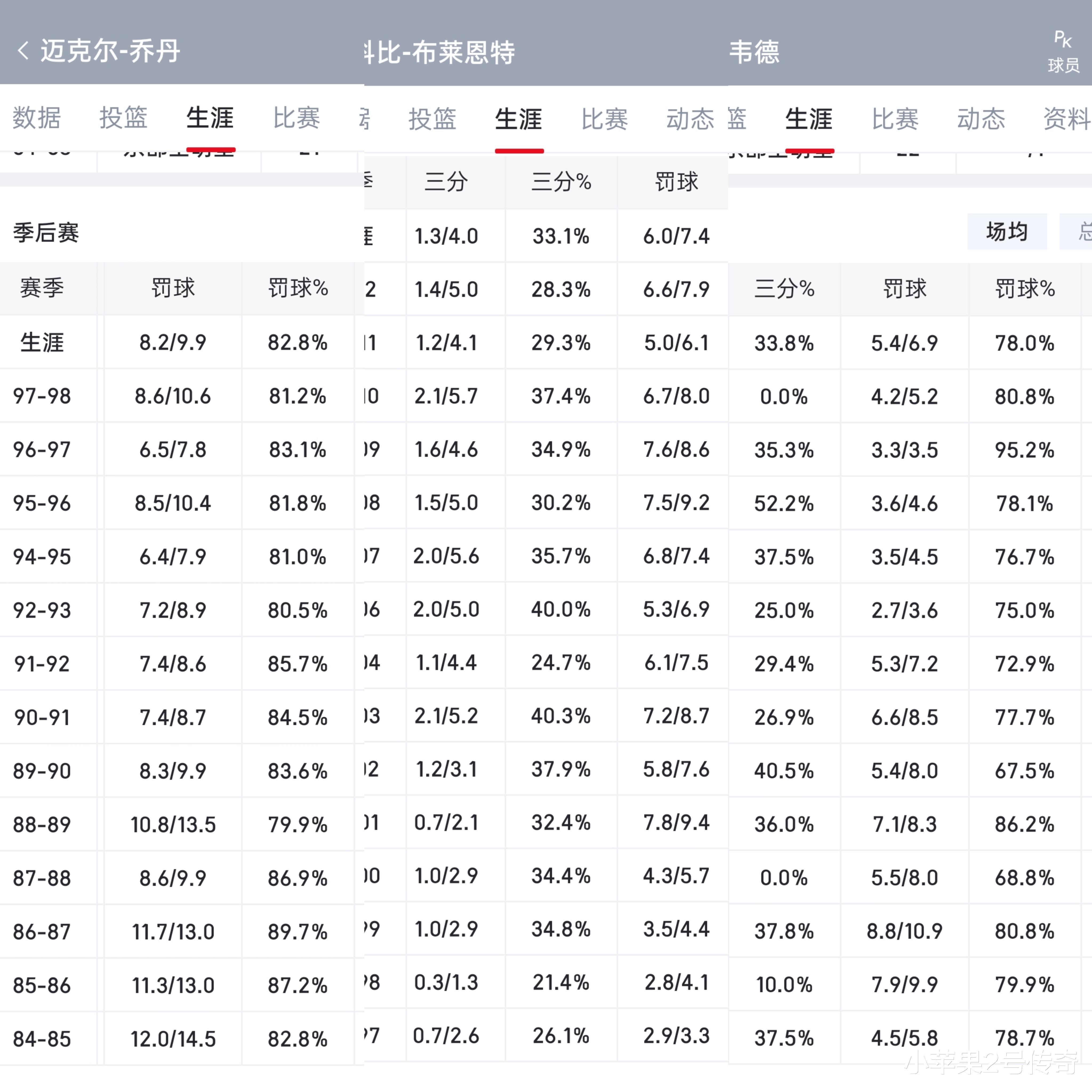Image resolution: width=1092 pixels, height=1092 pixels.
Task: Tap the 季后赛 section heading
Action: [46, 233]
